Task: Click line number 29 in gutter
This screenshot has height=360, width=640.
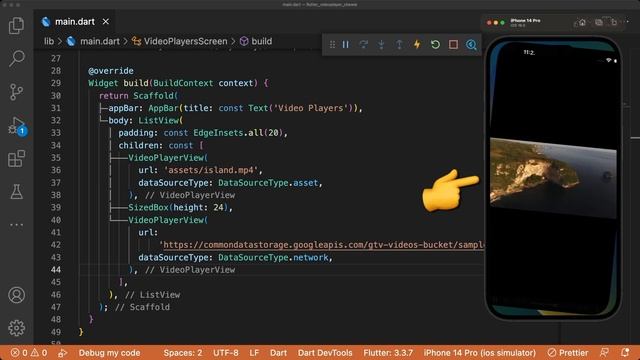Action: pyautogui.click(x=56, y=83)
